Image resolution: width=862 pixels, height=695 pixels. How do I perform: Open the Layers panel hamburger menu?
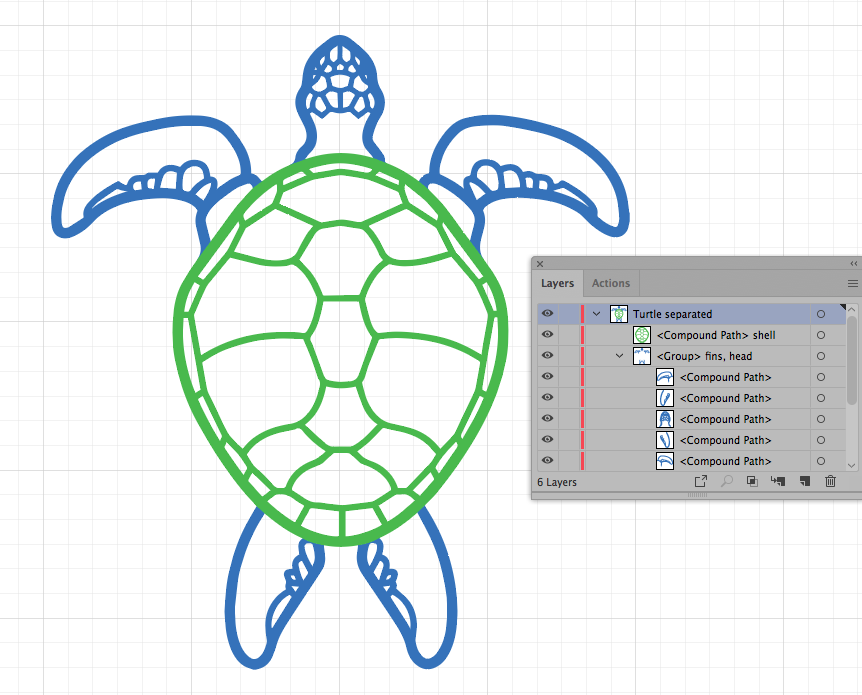coord(852,284)
